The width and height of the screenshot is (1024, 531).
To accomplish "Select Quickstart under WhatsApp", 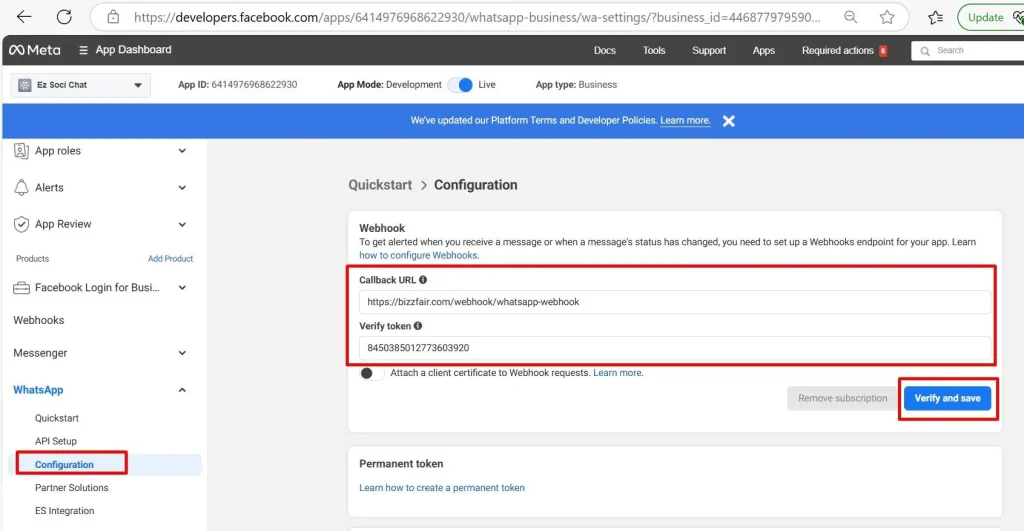I will 57,418.
